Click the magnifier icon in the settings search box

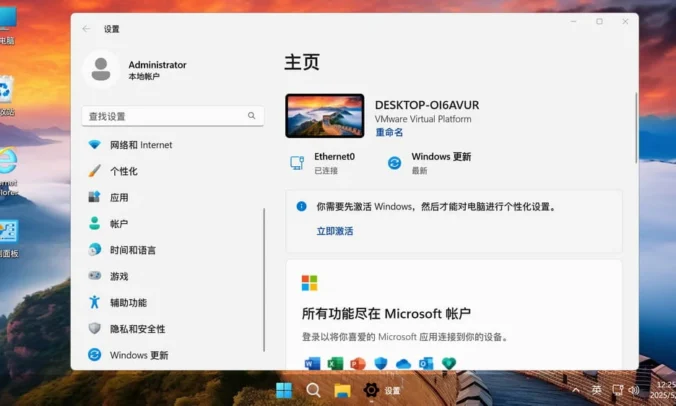pyautogui.click(x=251, y=116)
